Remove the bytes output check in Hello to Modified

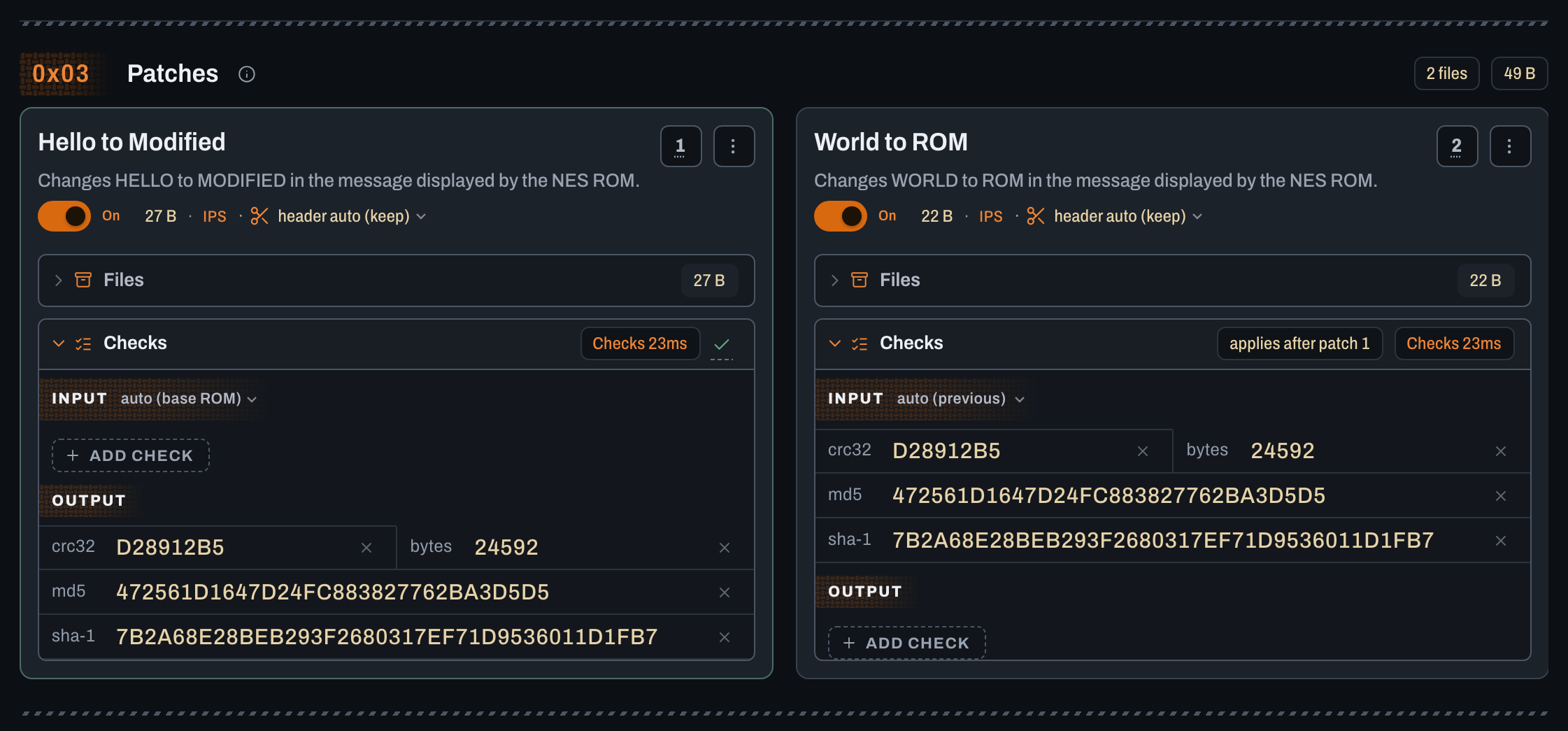(x=725, y=548)
